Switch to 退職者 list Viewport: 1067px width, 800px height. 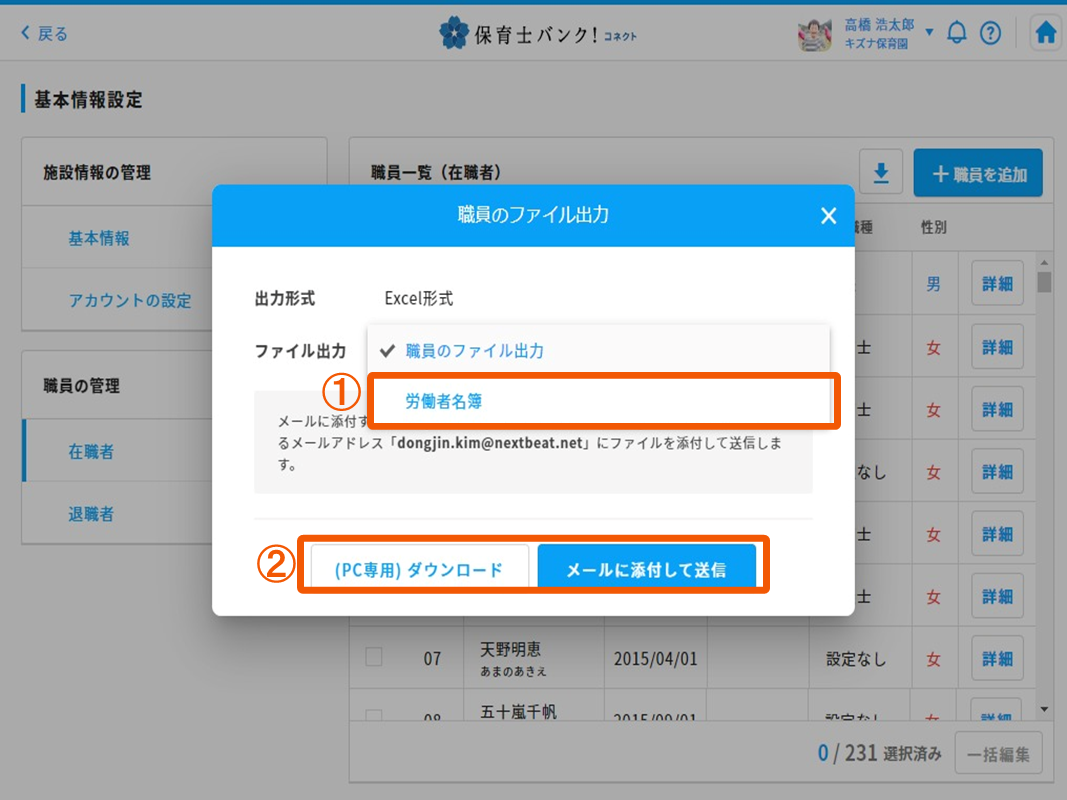click(x=91, y=514)
